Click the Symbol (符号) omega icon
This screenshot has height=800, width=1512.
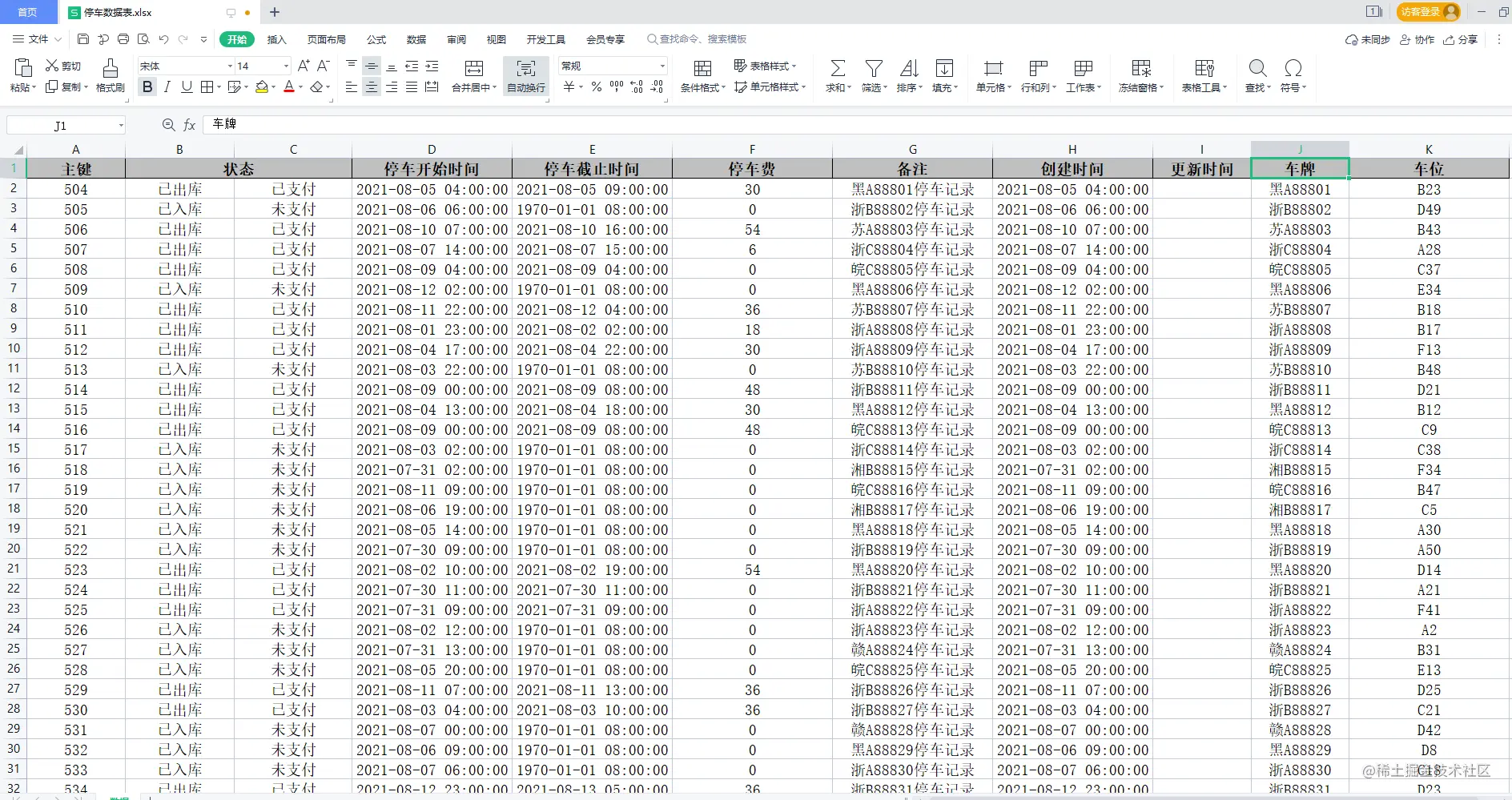click(1293, 68)
